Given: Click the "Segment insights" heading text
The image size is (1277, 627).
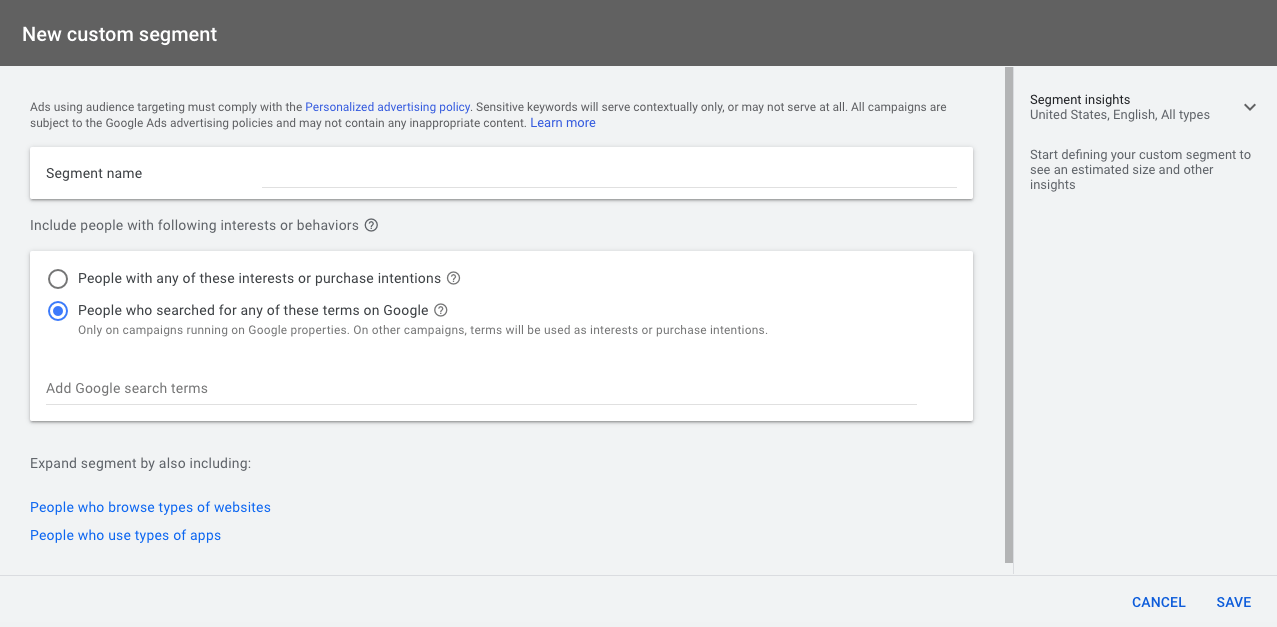Looking at the screenshot, I should pos(1079,99).
